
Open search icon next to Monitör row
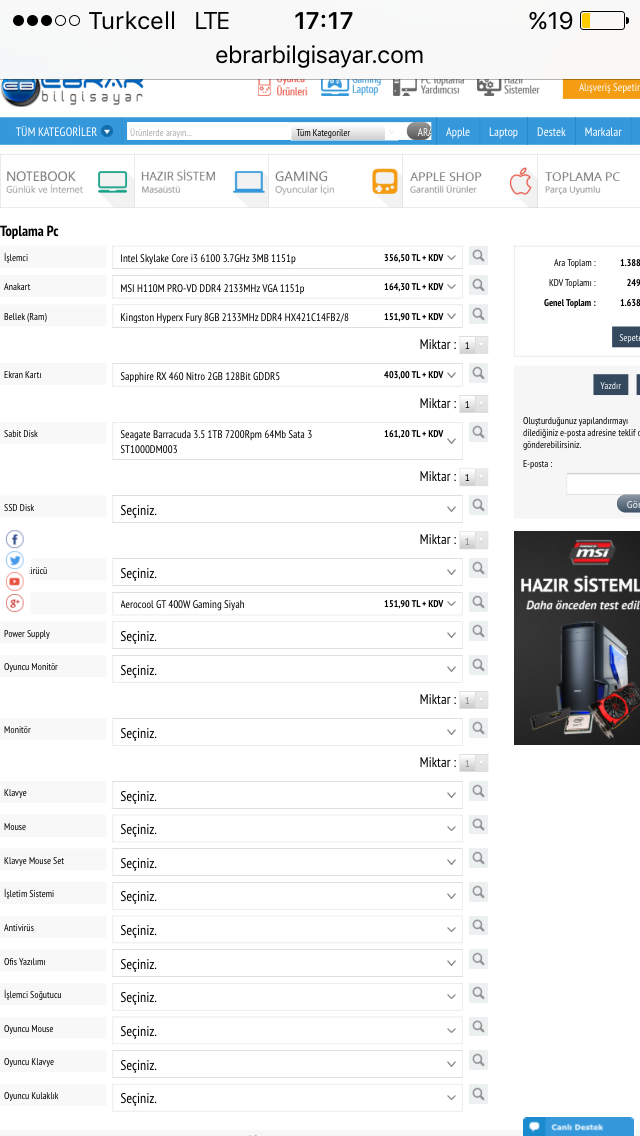tap(478, 728)
